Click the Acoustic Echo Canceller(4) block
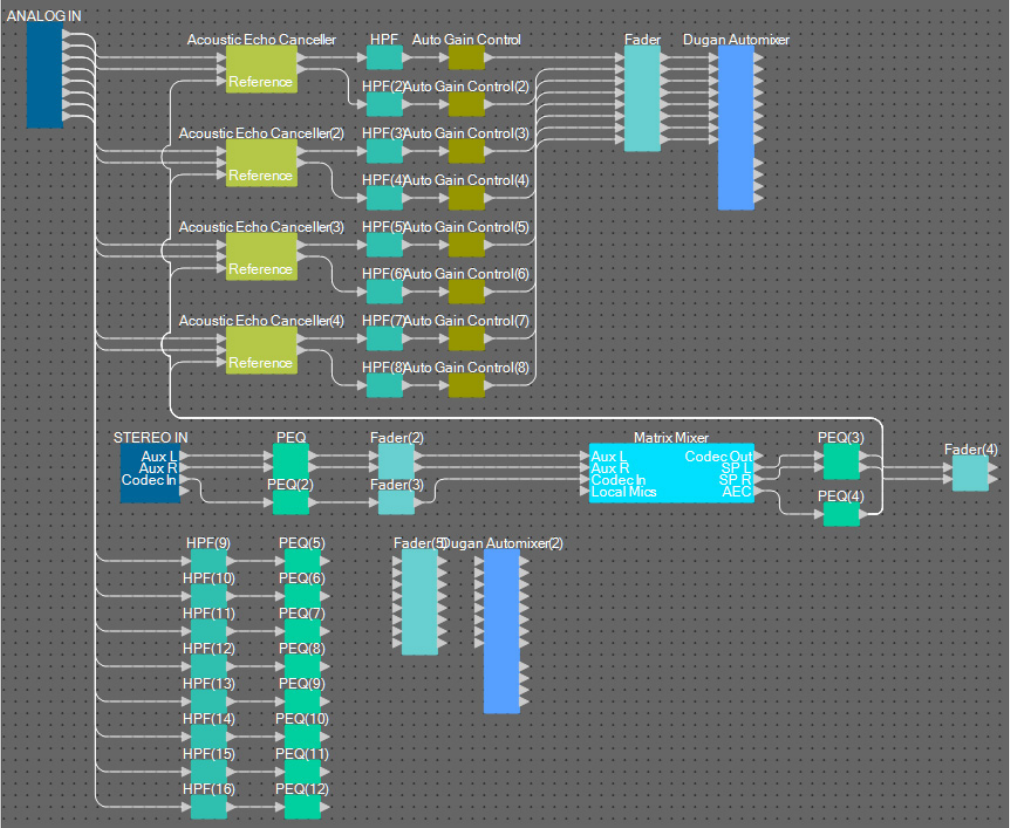The width and height of the screenshot is (1010, 828). (261, 350)
